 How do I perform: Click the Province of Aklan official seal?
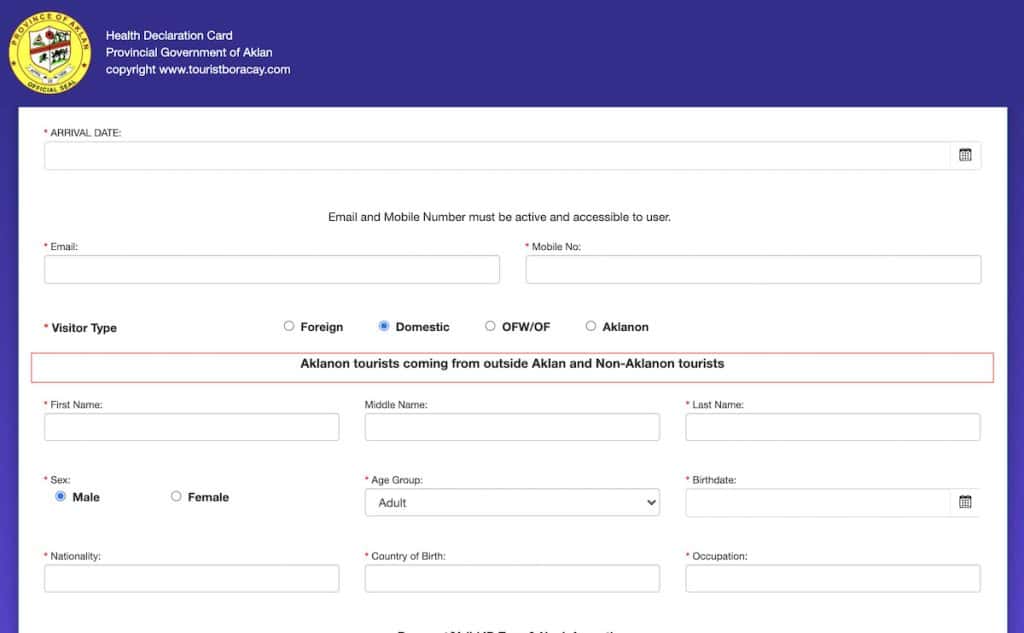point(50,52)
